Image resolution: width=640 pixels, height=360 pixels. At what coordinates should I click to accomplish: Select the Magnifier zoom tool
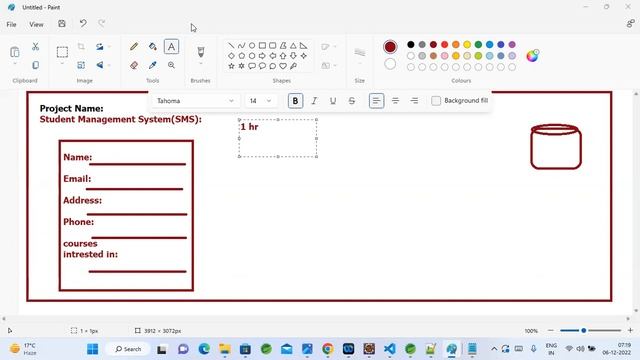(171, 65)
